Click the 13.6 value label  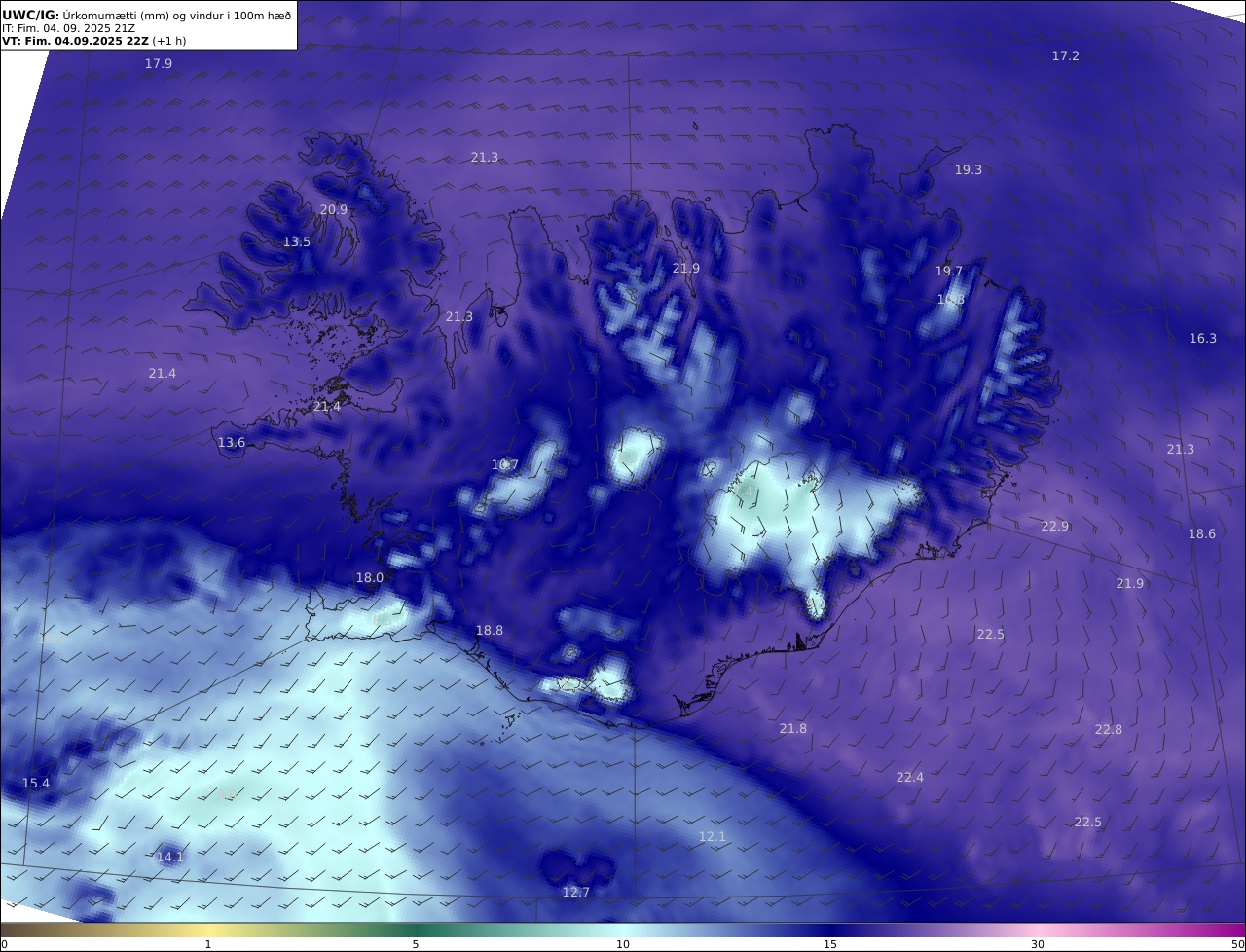click(232, 443)
